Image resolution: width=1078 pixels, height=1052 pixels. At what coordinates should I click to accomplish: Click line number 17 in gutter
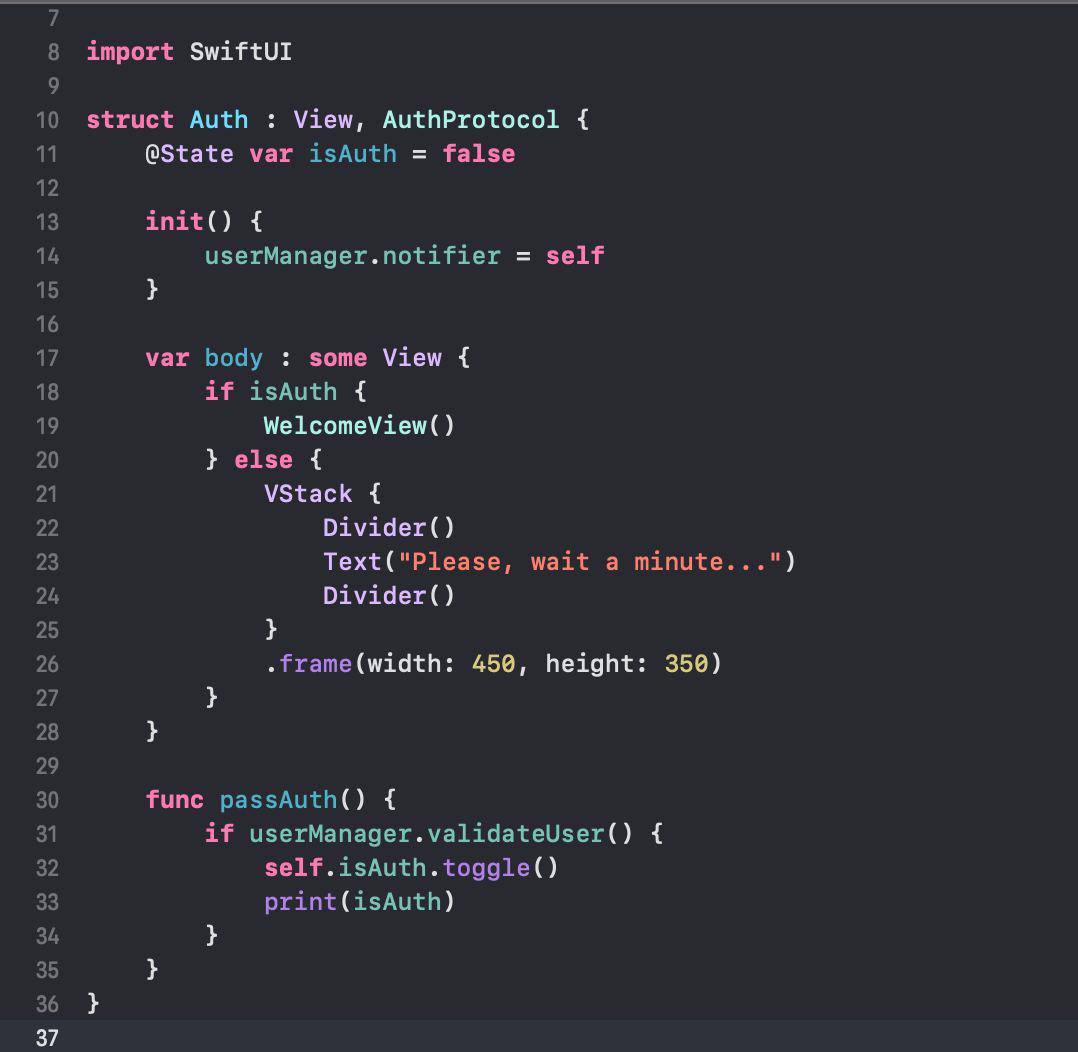click(47, 358)
